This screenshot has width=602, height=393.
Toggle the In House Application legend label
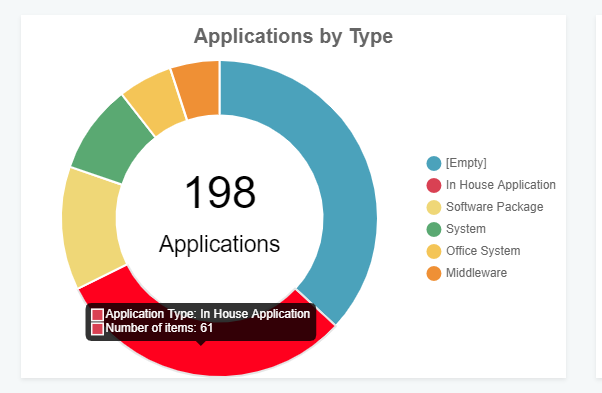501,185
